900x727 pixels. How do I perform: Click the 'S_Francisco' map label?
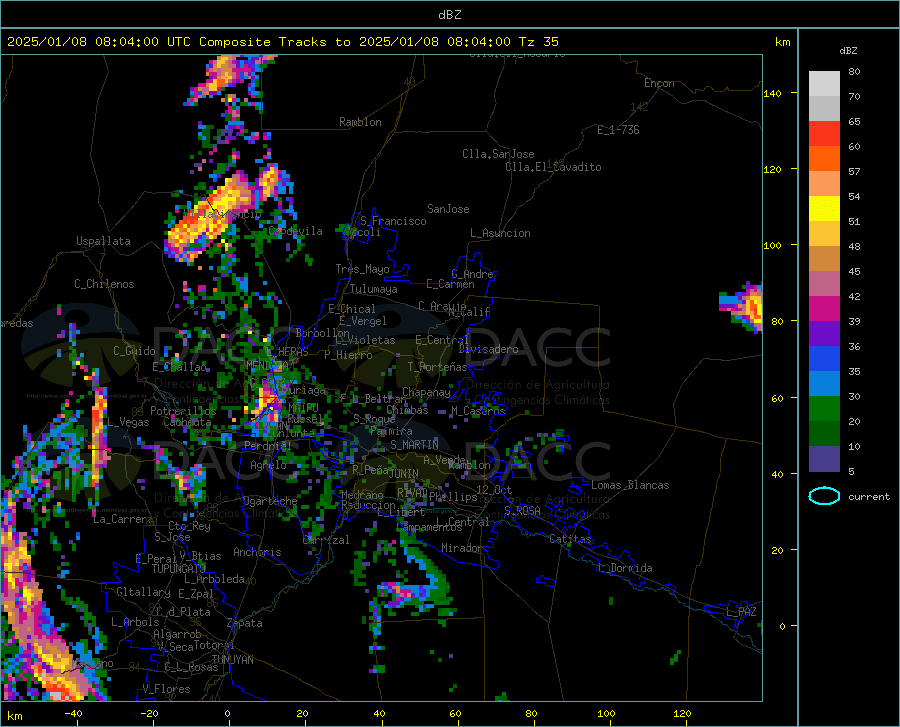(393, 221)
